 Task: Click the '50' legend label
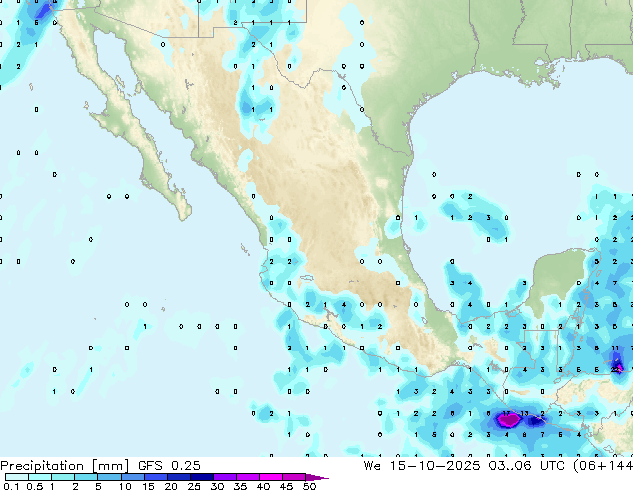click(309, 486)
